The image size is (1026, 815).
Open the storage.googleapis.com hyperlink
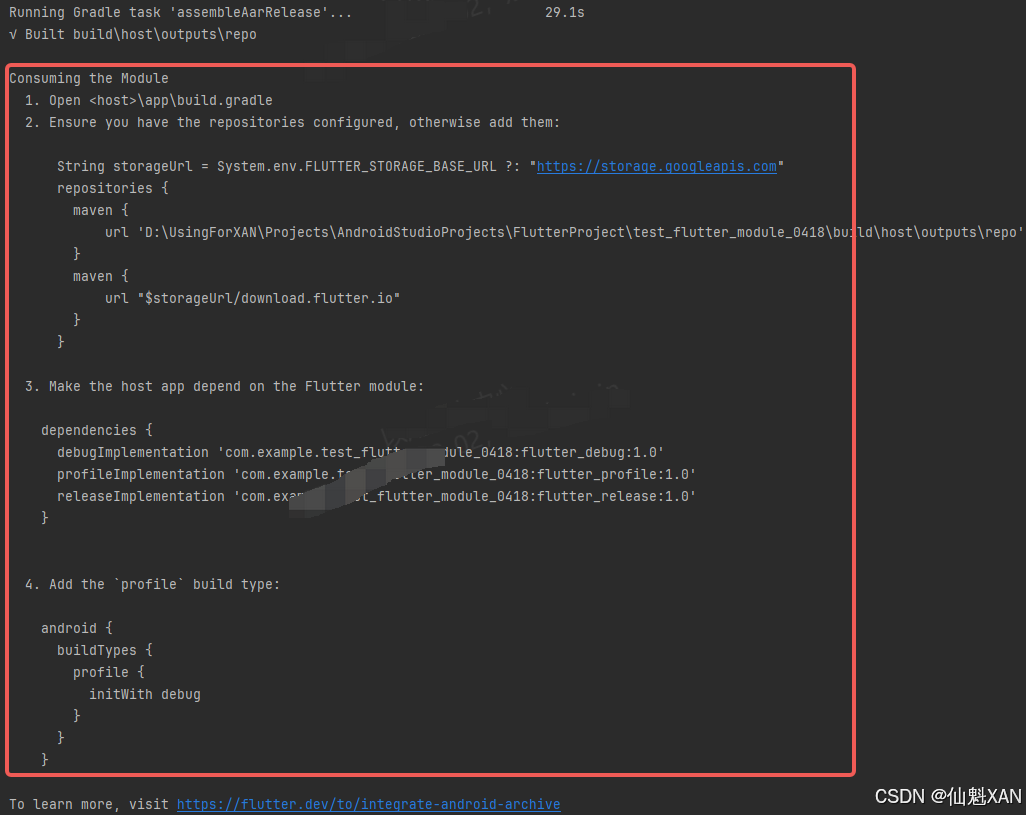coord(656,166)
